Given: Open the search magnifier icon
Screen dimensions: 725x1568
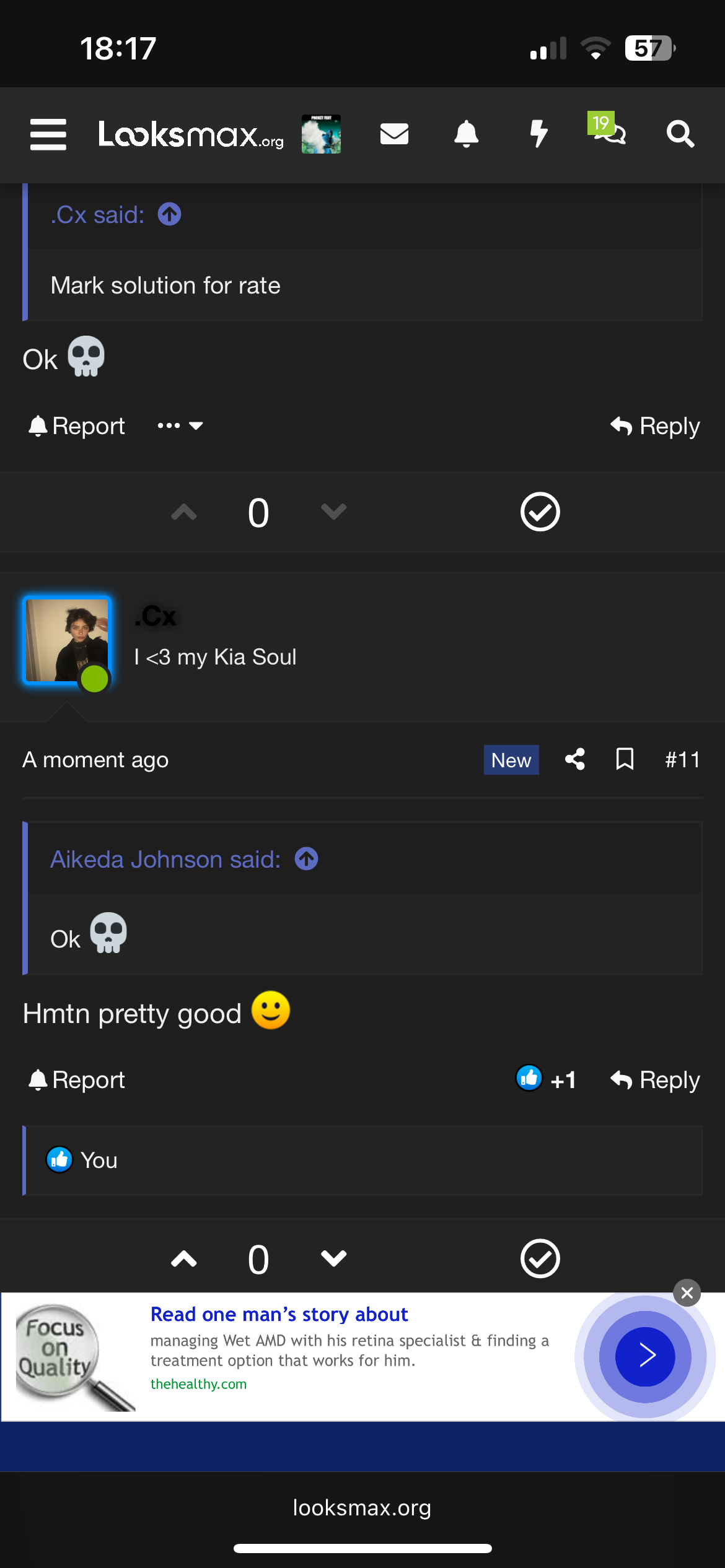Looking at the screenshot, I should (x=680, y=134).
